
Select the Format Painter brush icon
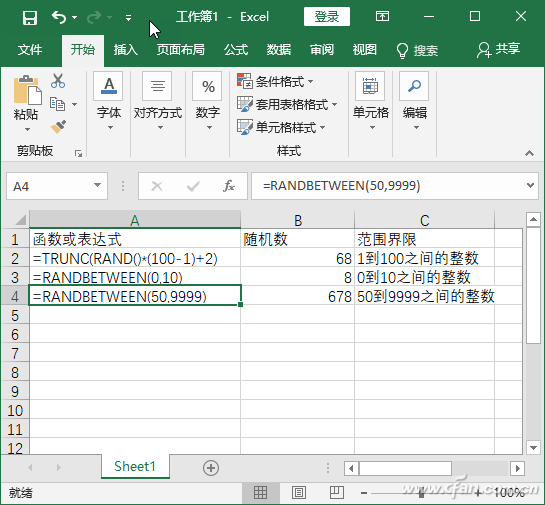[58, 127]
